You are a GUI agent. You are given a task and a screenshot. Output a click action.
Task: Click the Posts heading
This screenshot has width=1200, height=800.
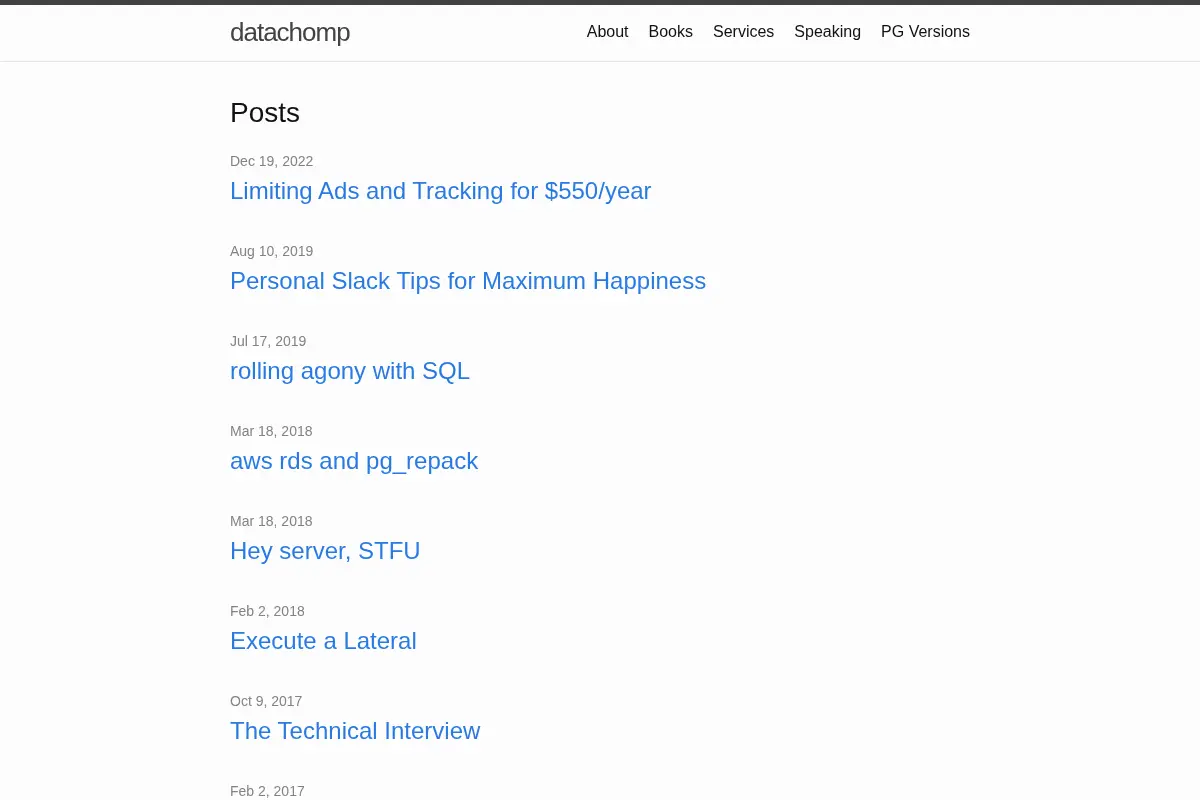[x=265, y=113]
